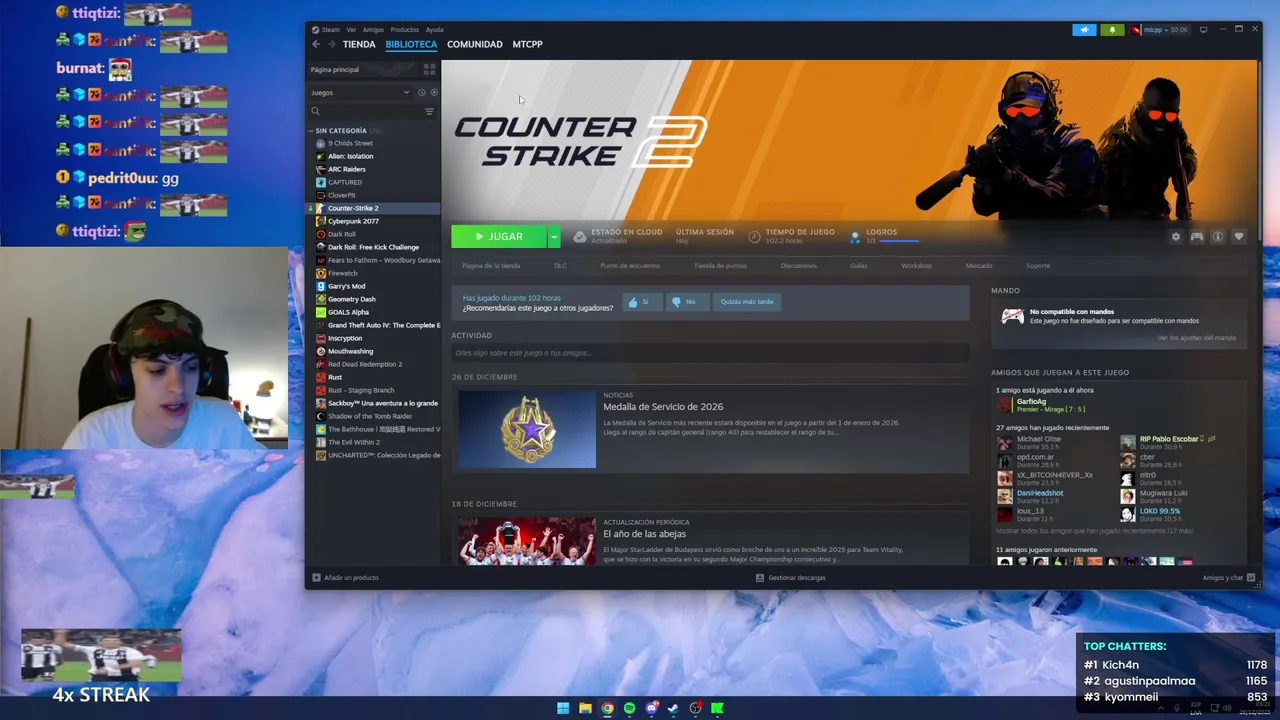Open Ver los ajustes del mando link

pyautogui.click(x=1197, y=338)
